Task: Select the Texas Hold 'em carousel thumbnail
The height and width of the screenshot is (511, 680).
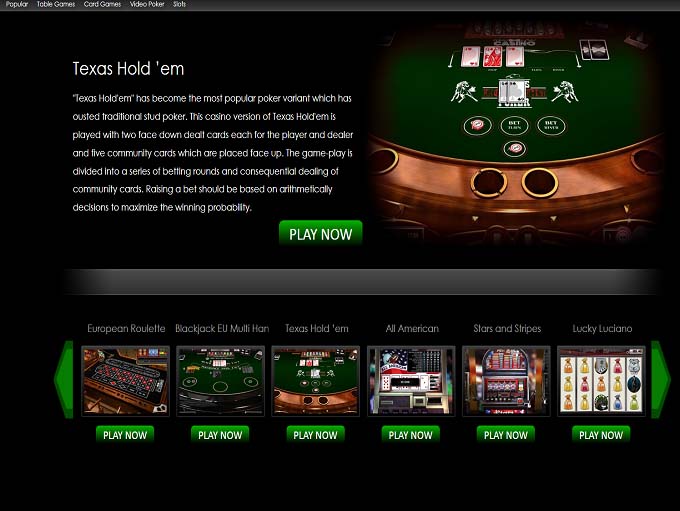Action: point(316,381)
